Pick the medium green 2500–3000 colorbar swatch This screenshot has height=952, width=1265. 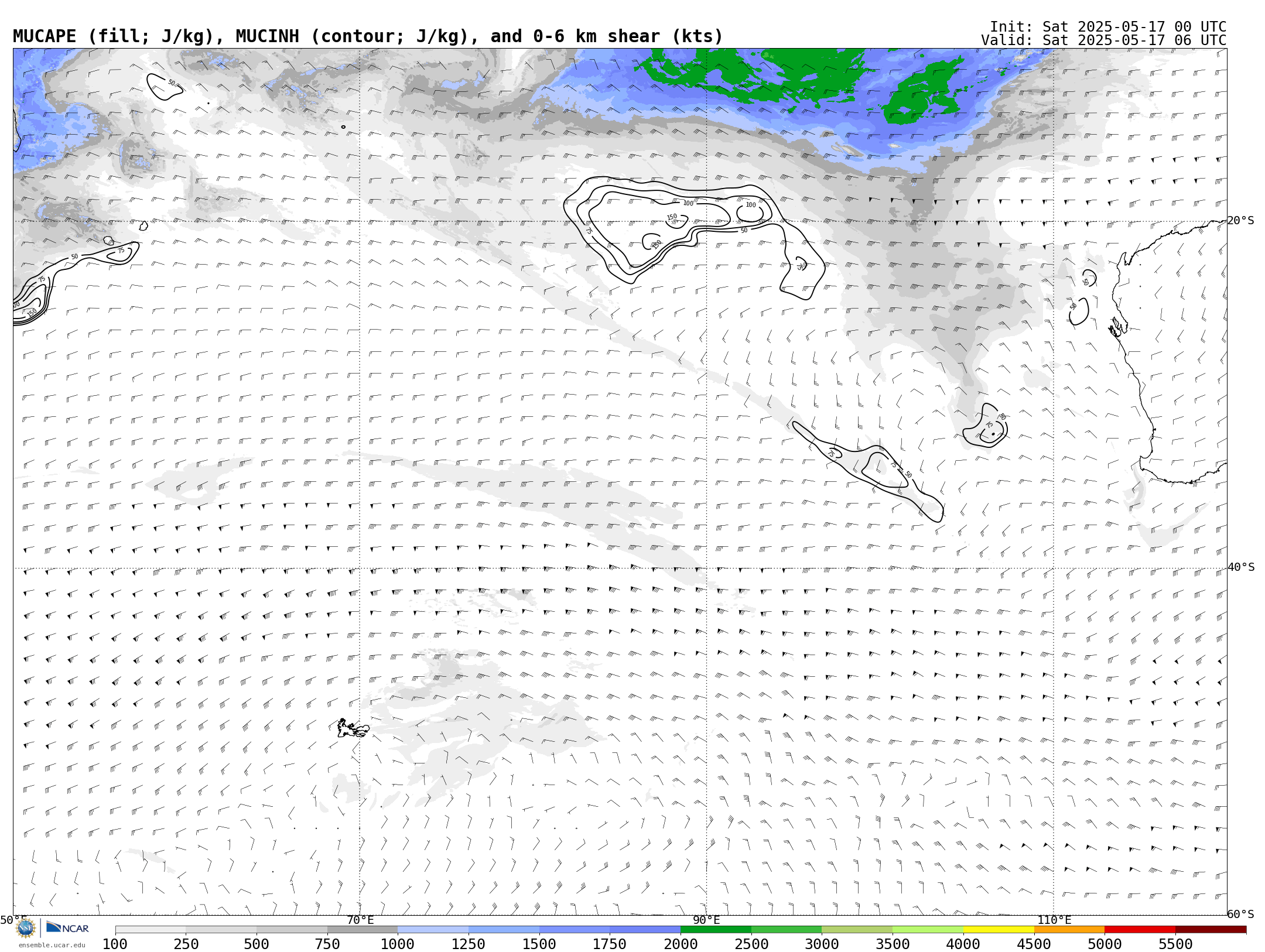787,930
